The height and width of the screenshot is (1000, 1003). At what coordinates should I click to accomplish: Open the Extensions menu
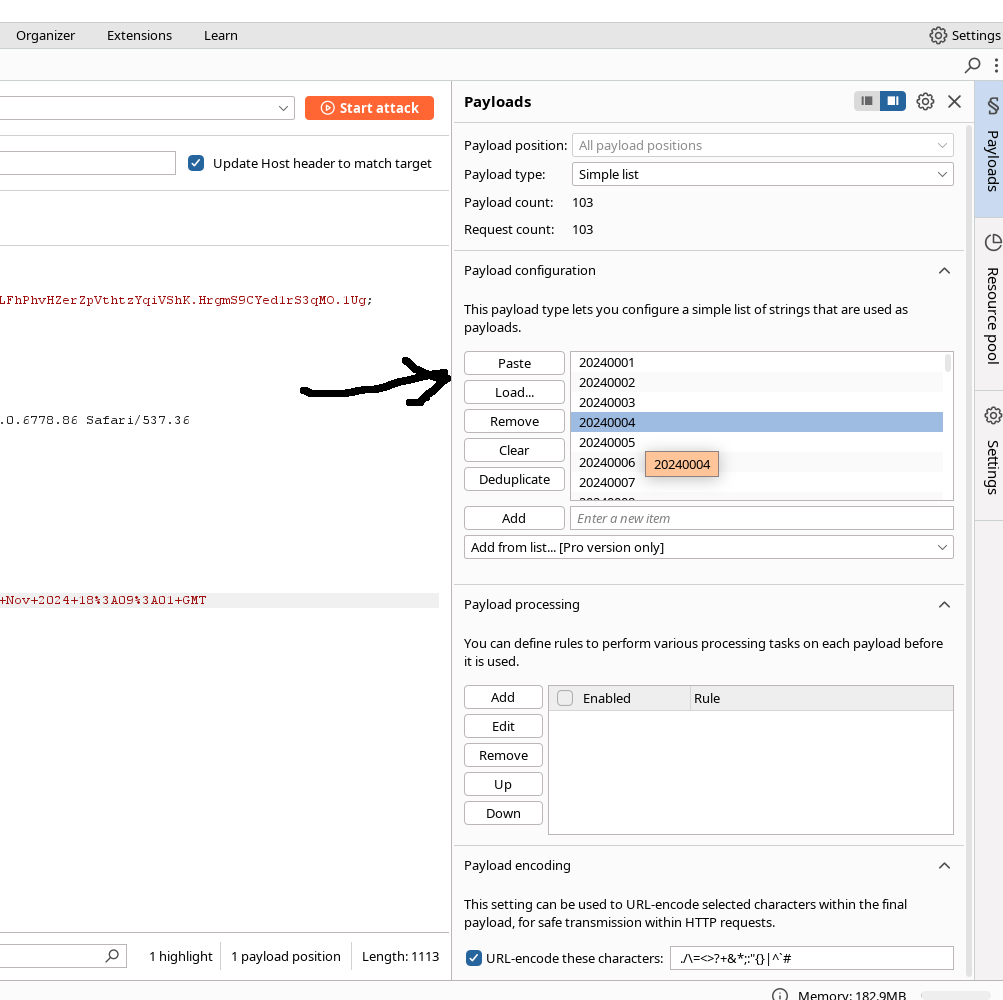click(x=139, y=35)
